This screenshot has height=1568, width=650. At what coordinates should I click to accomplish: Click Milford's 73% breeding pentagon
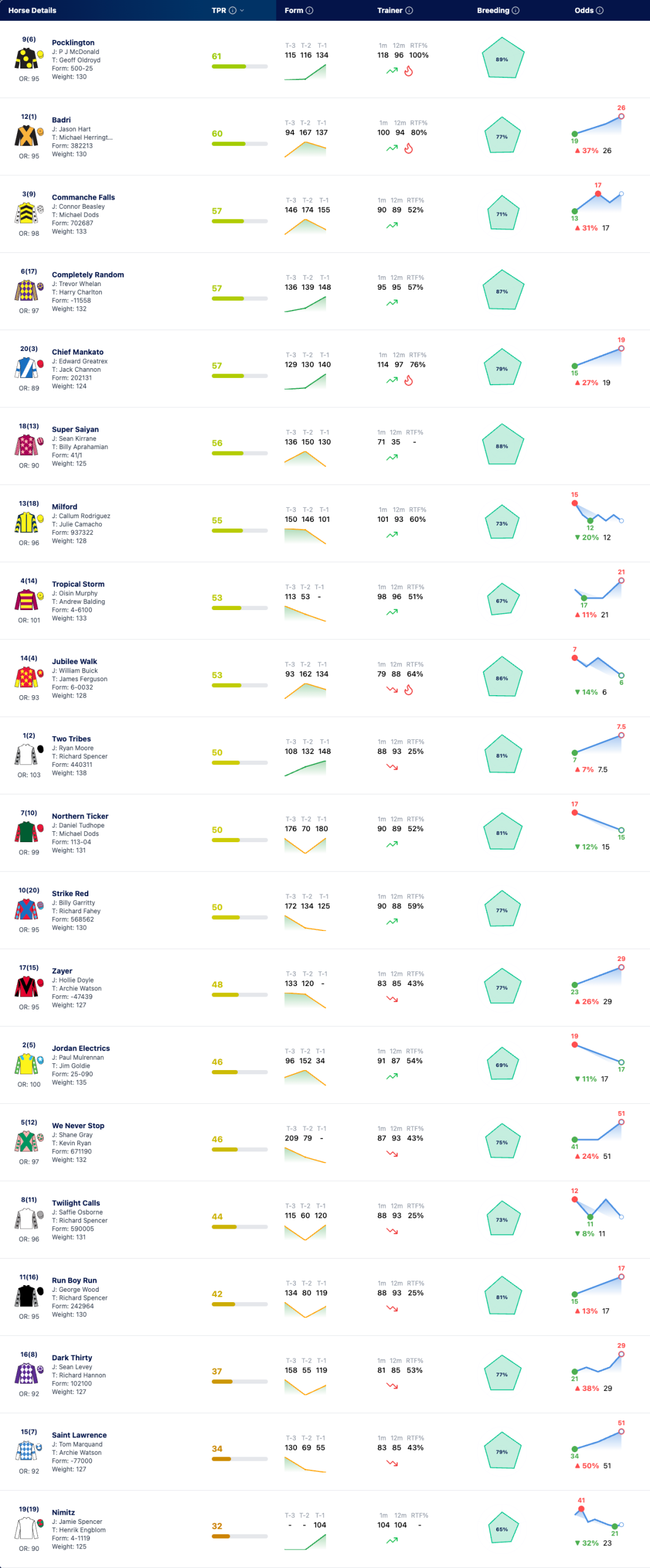[x=502, y=523]
